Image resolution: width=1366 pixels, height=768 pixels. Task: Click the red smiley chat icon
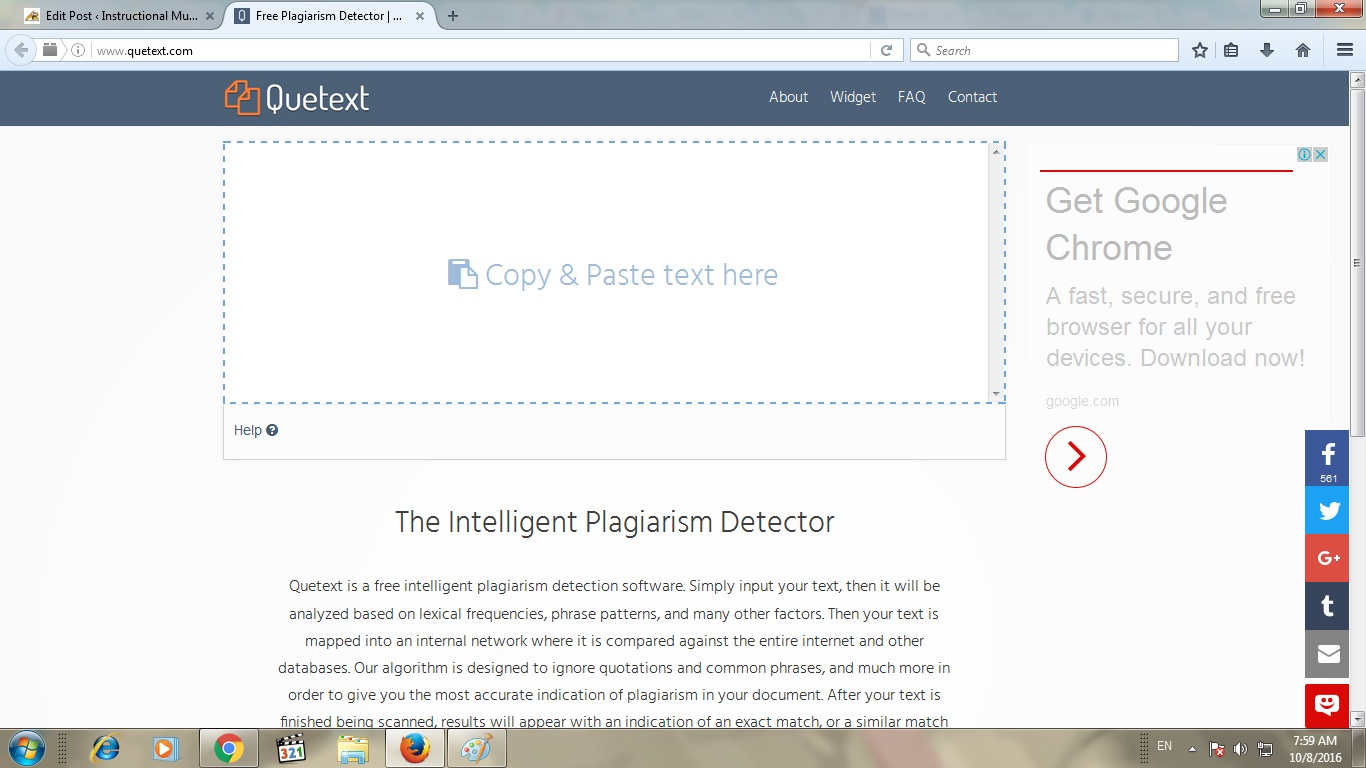click(x=1328, y=705)
